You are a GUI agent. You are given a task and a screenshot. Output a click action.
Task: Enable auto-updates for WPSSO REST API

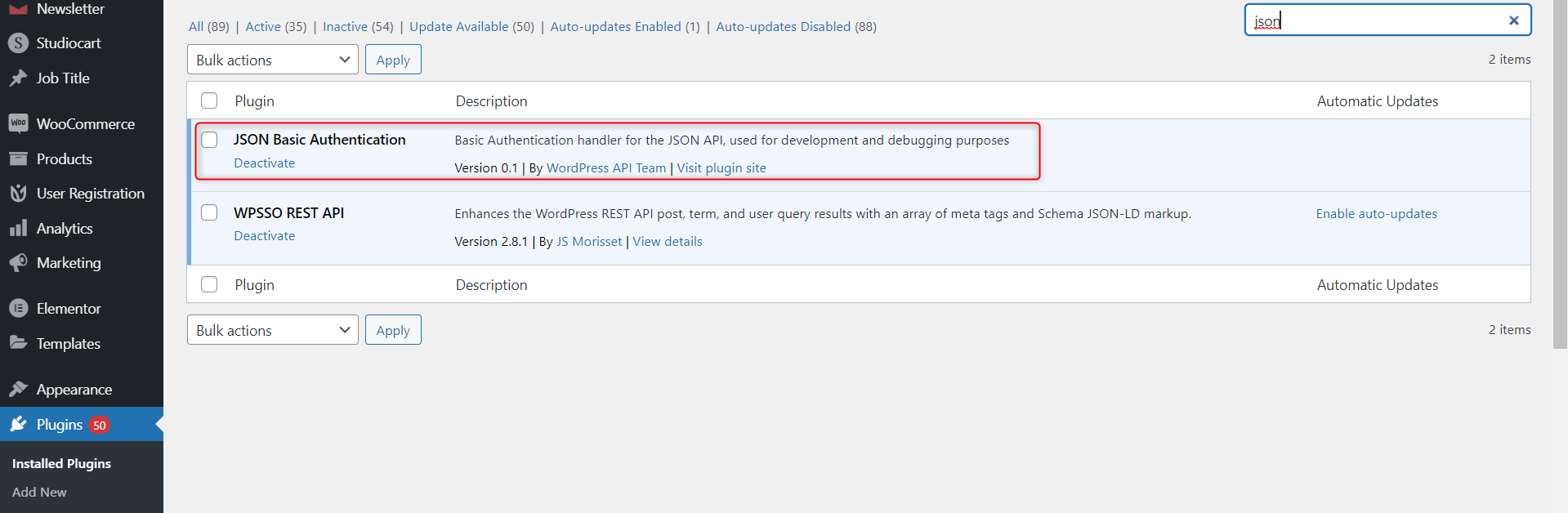click(1376, 213)
